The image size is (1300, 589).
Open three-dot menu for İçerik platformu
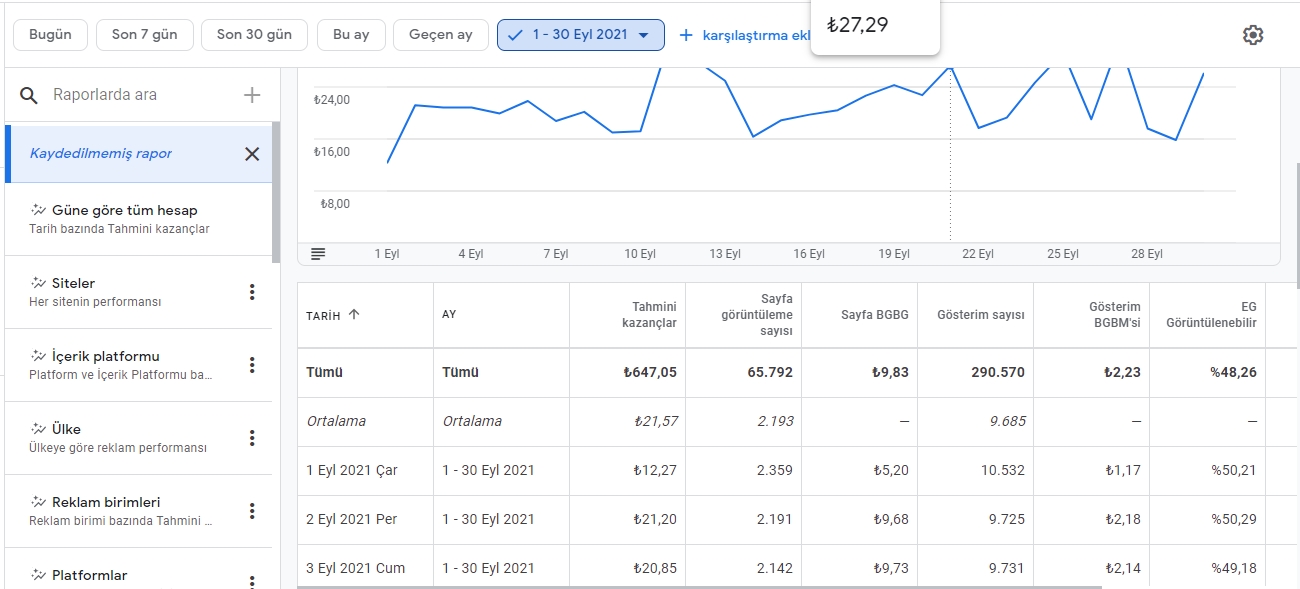252,365
